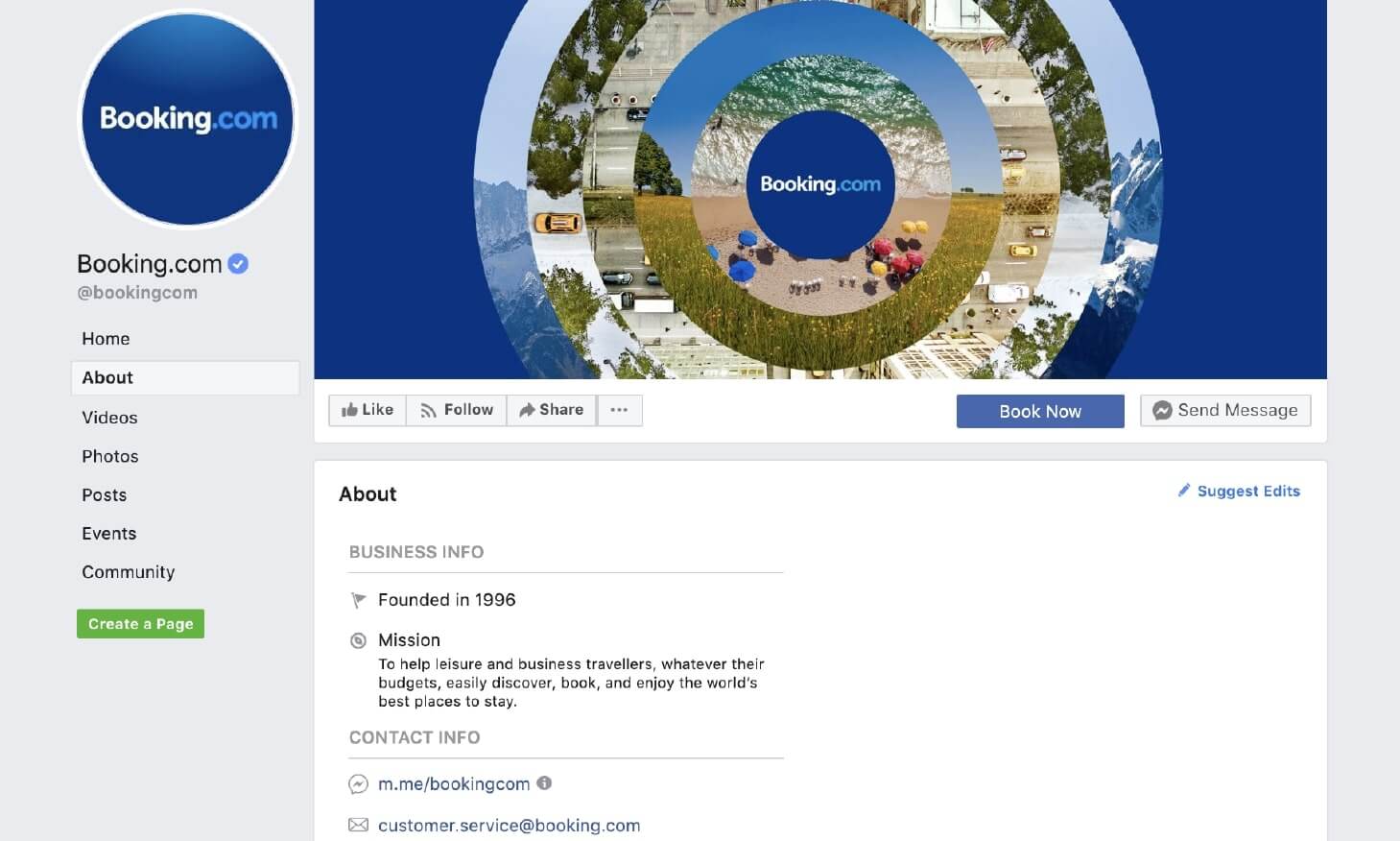Image resolution: width=1400 pixels, height=841 pixels.
Task: Click the verified badge next to Booking.com
Action: click(x=238, y=264)
